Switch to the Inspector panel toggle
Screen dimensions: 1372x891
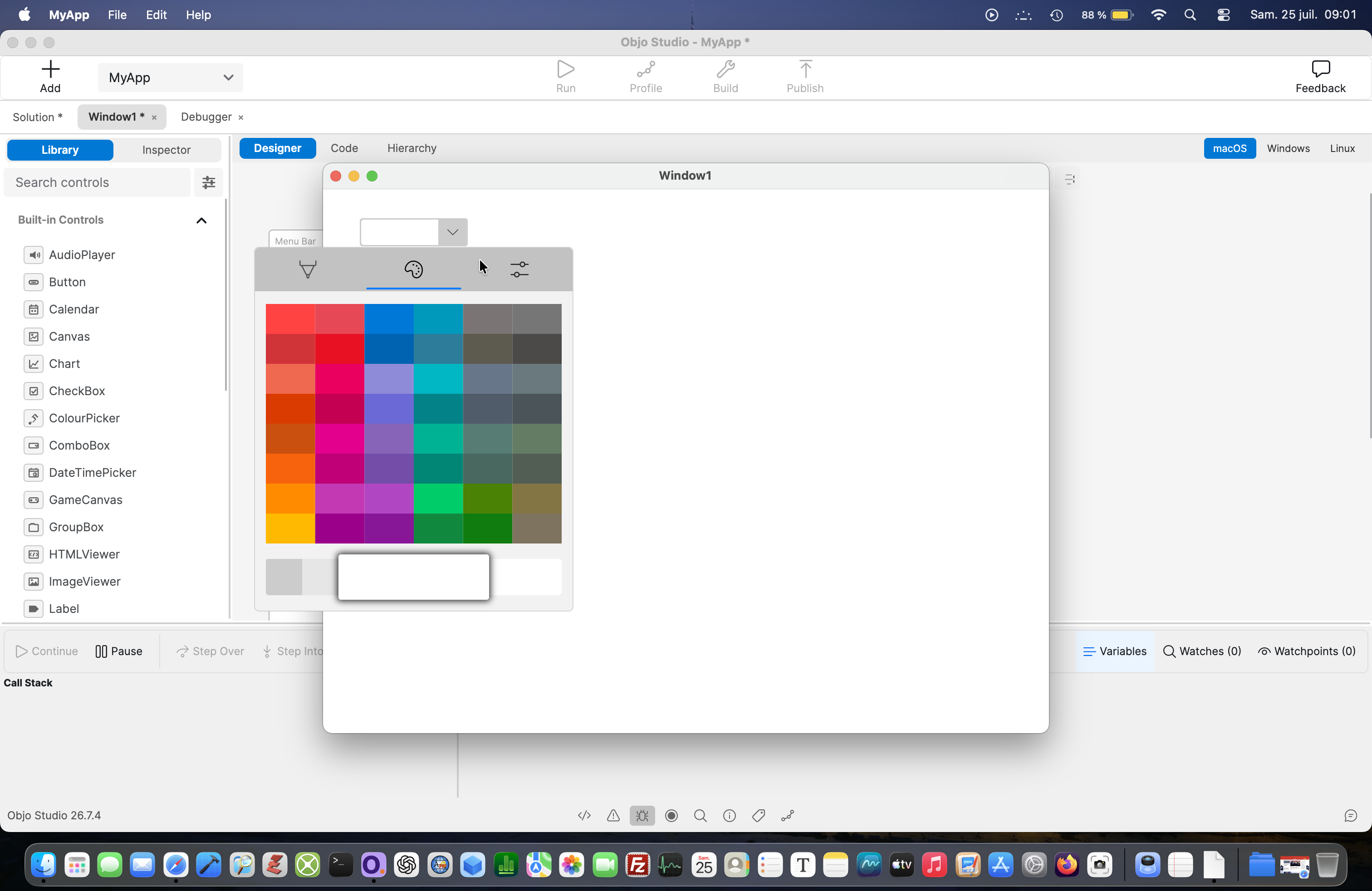click(x=166, y=150)
